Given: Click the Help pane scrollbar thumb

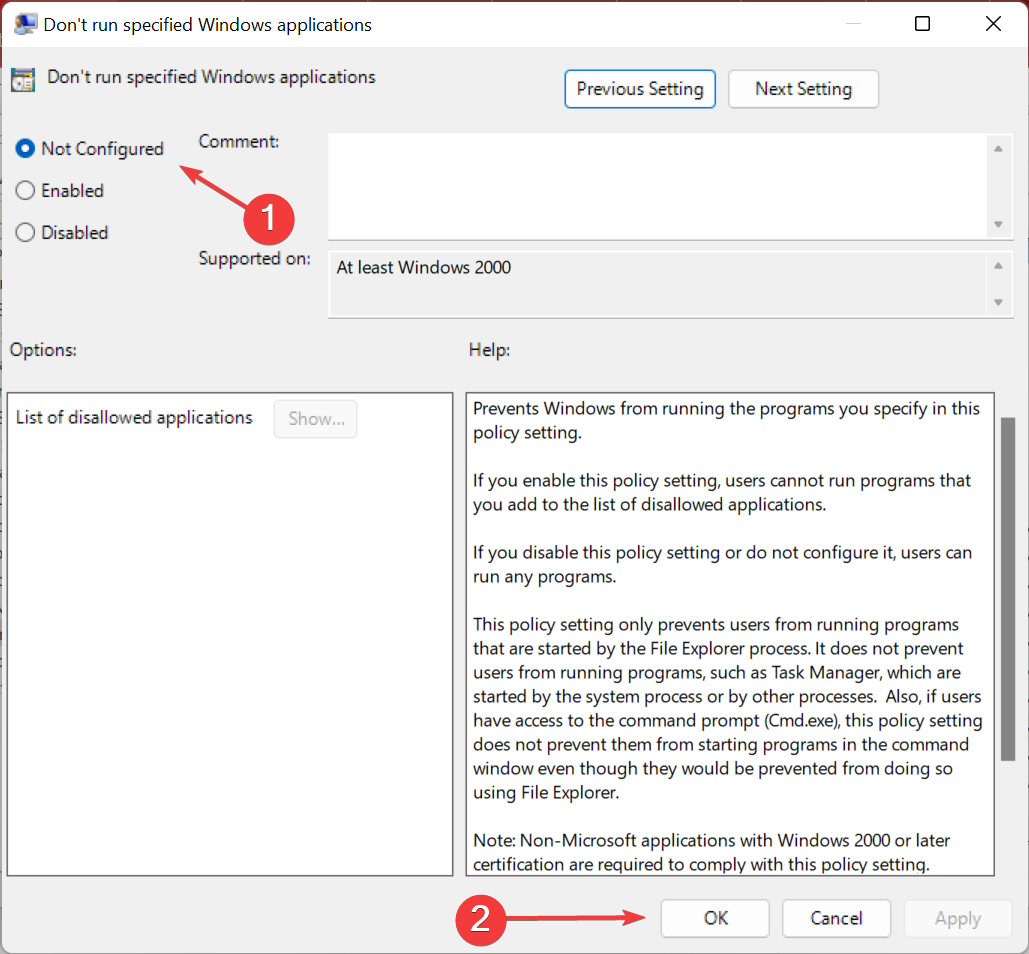Looking at the screenshot, I should coord(1007,589).
